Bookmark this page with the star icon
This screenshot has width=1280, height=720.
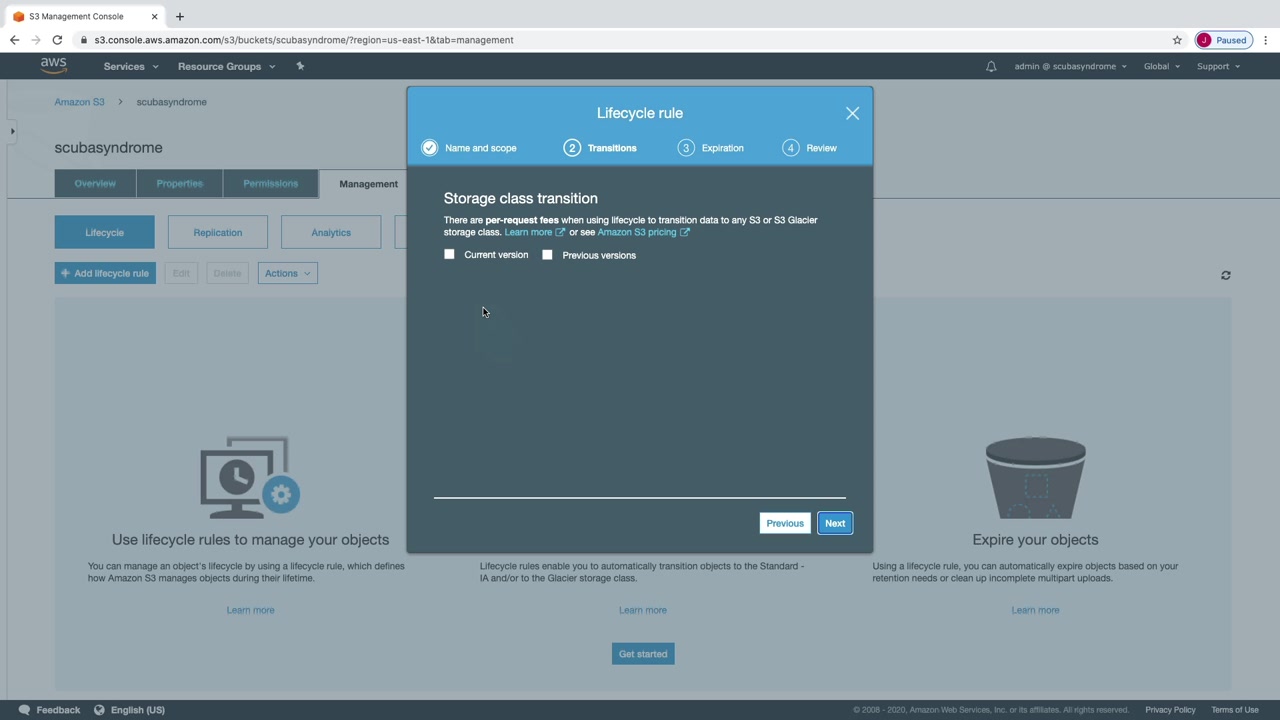pos(1177,40)
